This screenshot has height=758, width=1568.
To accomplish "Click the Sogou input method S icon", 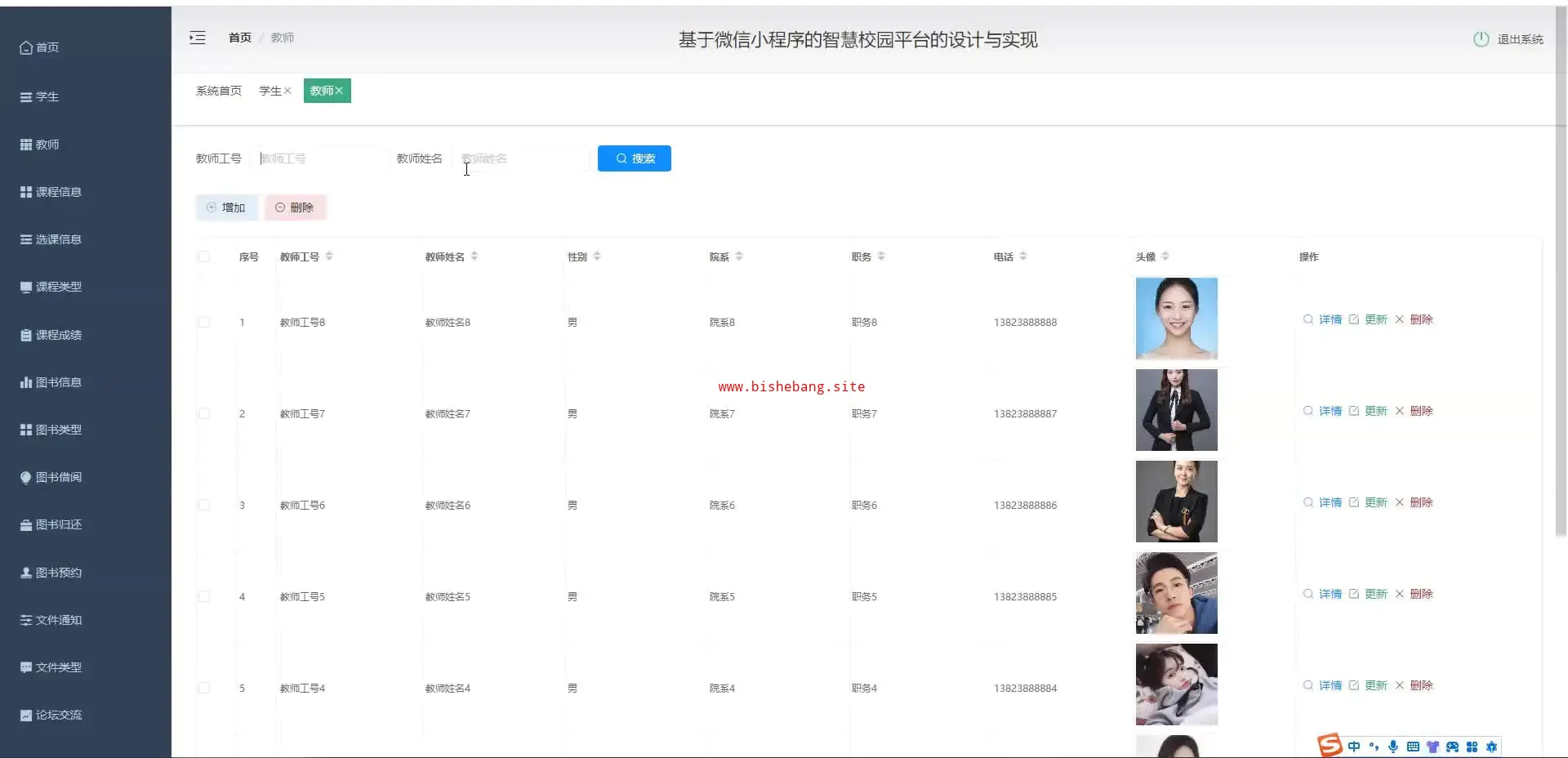I will point(1330,745).
